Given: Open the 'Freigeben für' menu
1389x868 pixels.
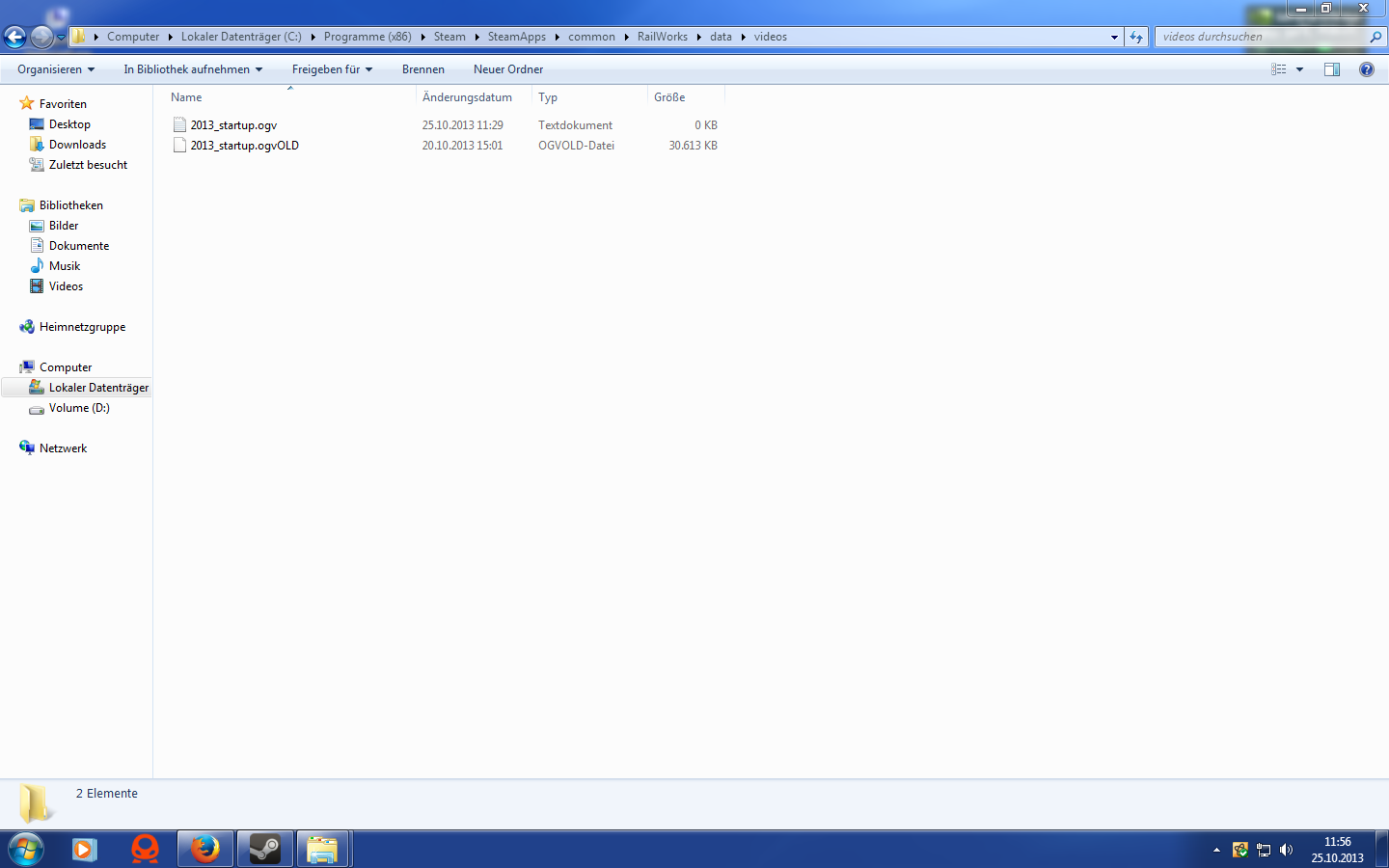Looking at the screenshot, I should [332, 69].
